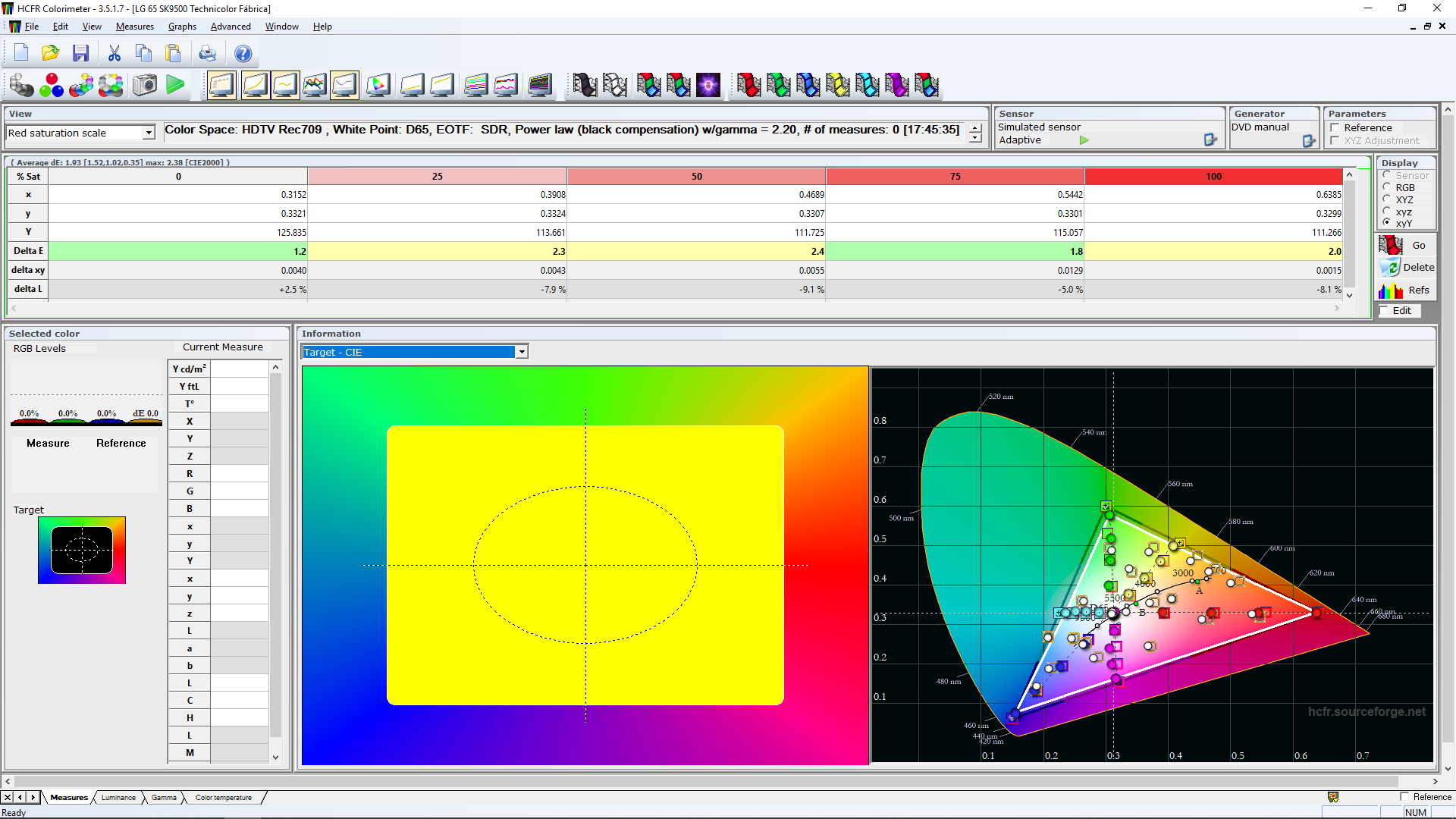Click the Save file toolbar icon
This screenshot has height=819, width=1456.
click(x=80, y=53)
